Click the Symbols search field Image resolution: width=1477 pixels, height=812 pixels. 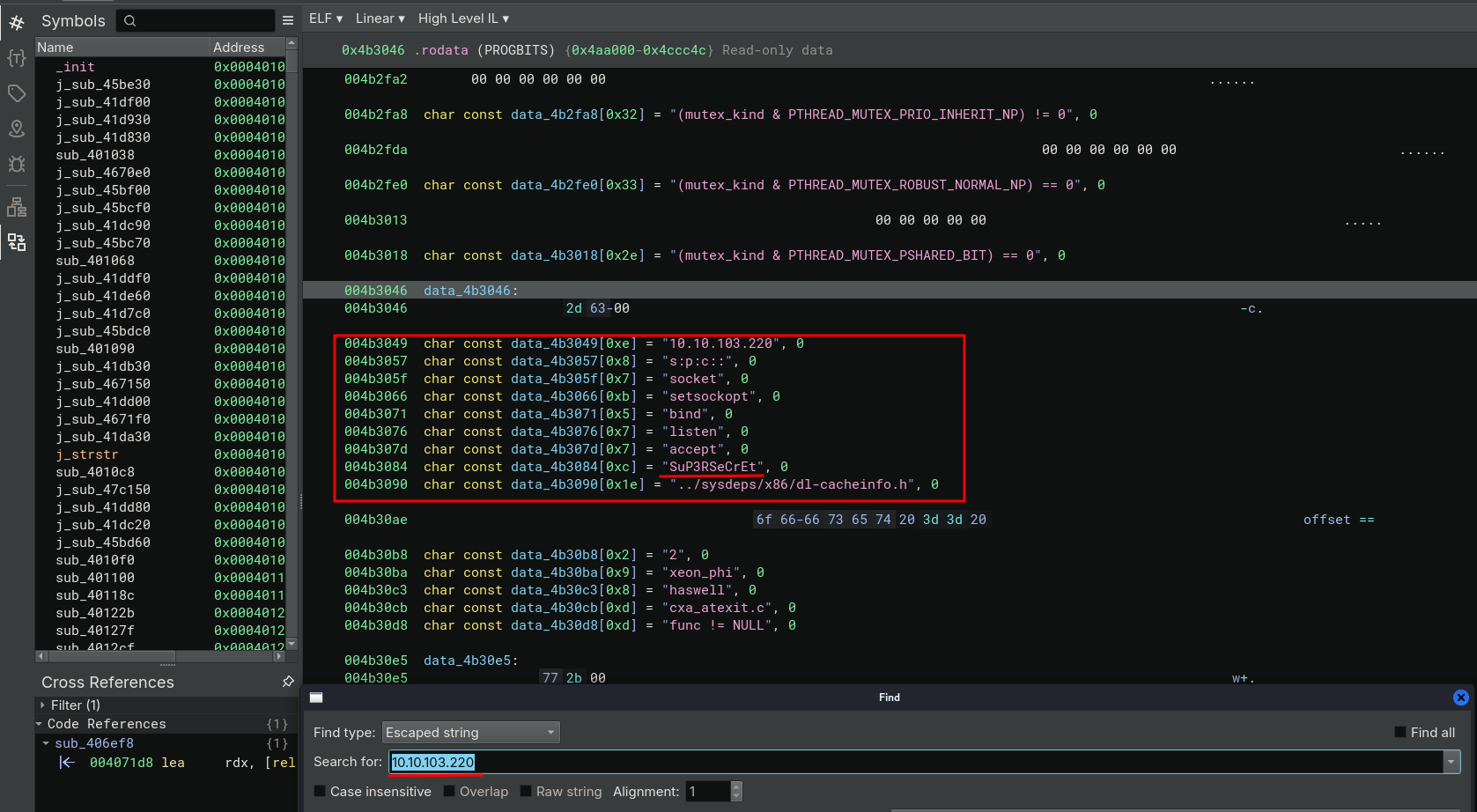coord(196,20)
